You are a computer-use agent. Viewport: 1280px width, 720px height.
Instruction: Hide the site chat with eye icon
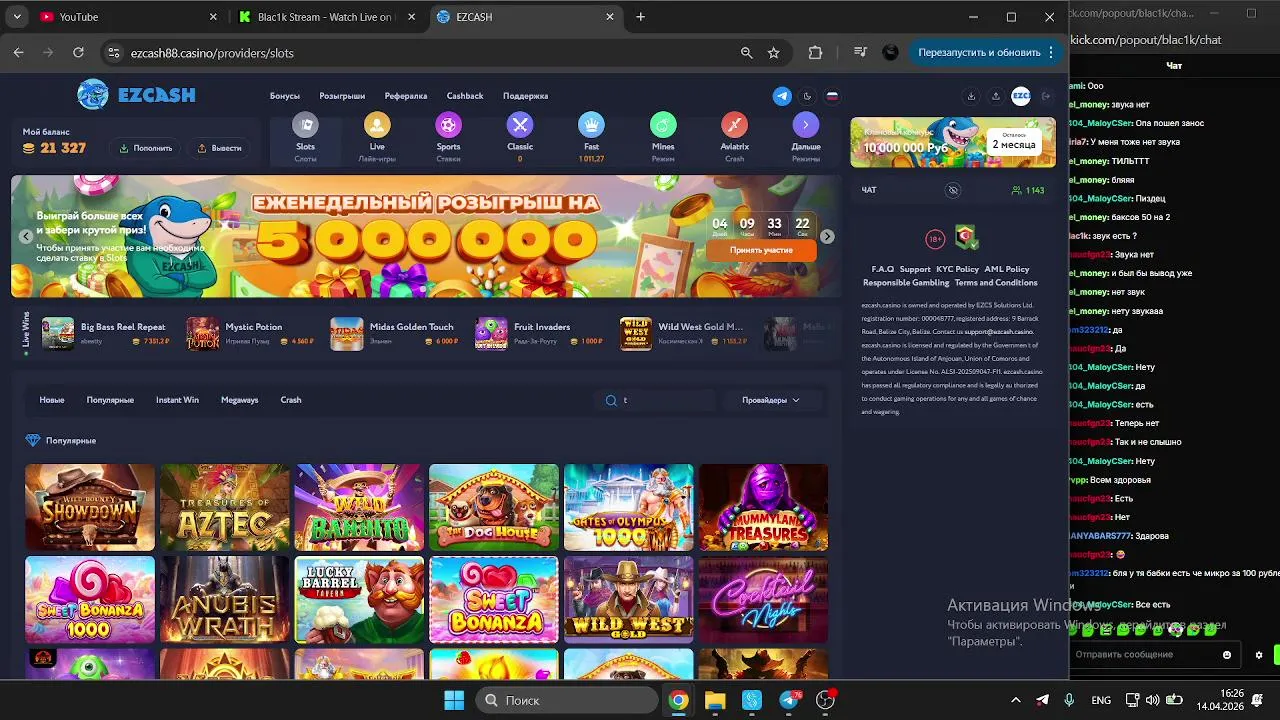953,190
